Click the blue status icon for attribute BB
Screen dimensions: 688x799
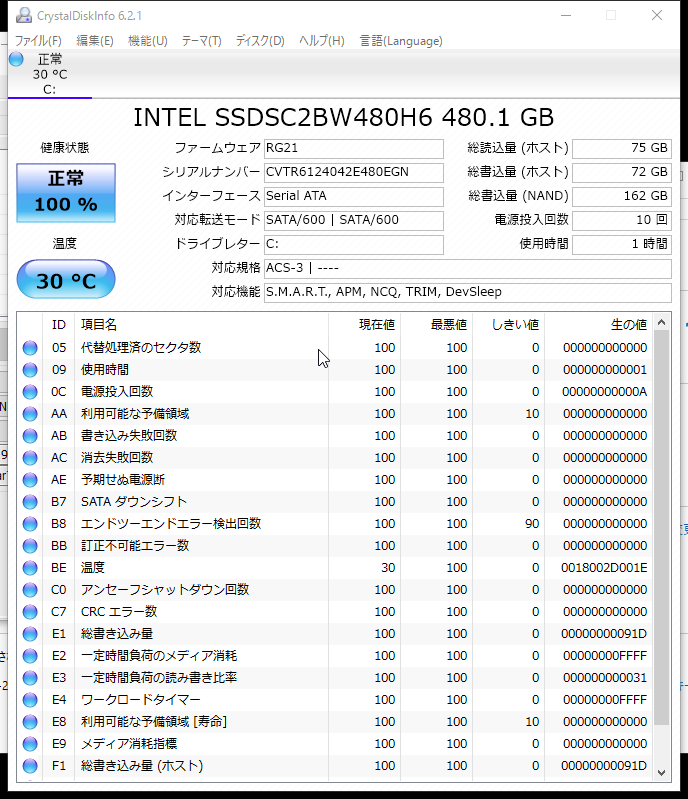tap(30, 546)
